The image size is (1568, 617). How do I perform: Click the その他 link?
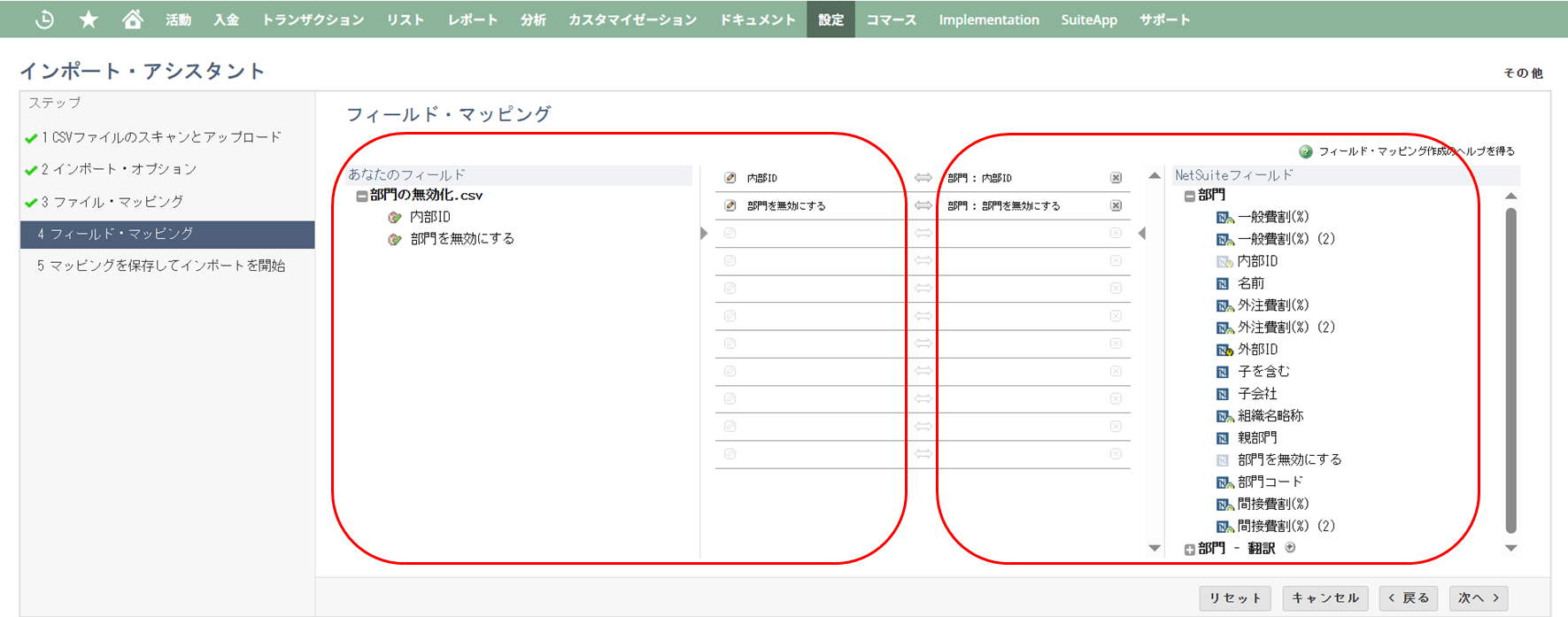pos(1522,73)
